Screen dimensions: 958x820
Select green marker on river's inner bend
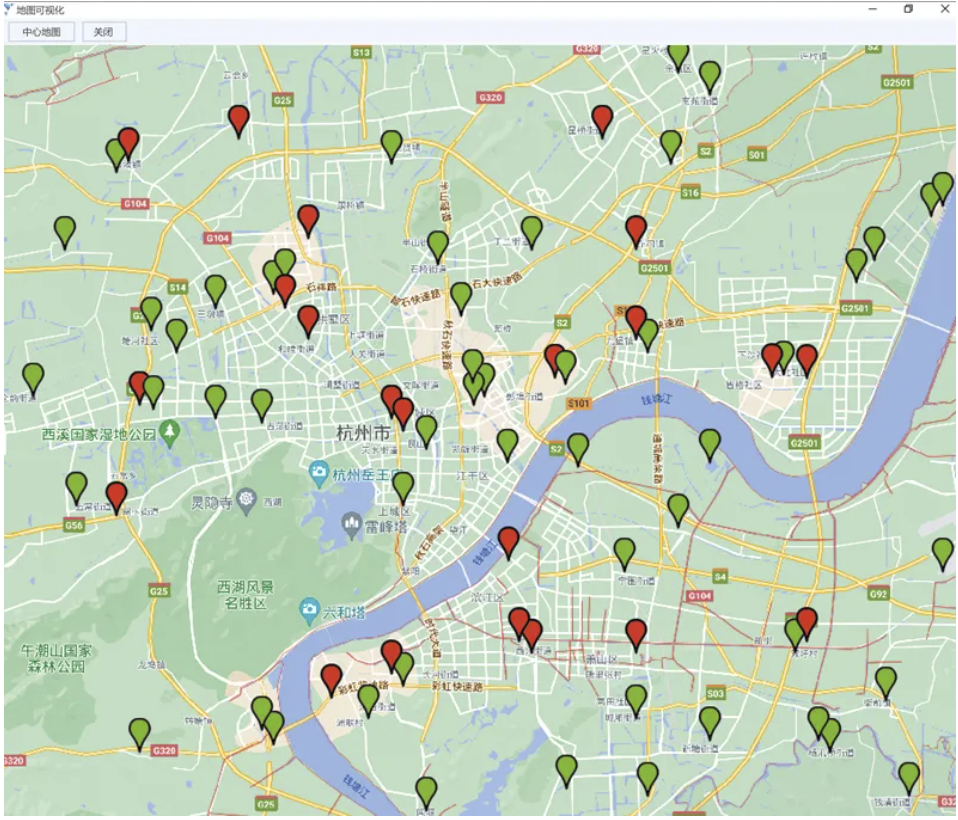[709, 445]
